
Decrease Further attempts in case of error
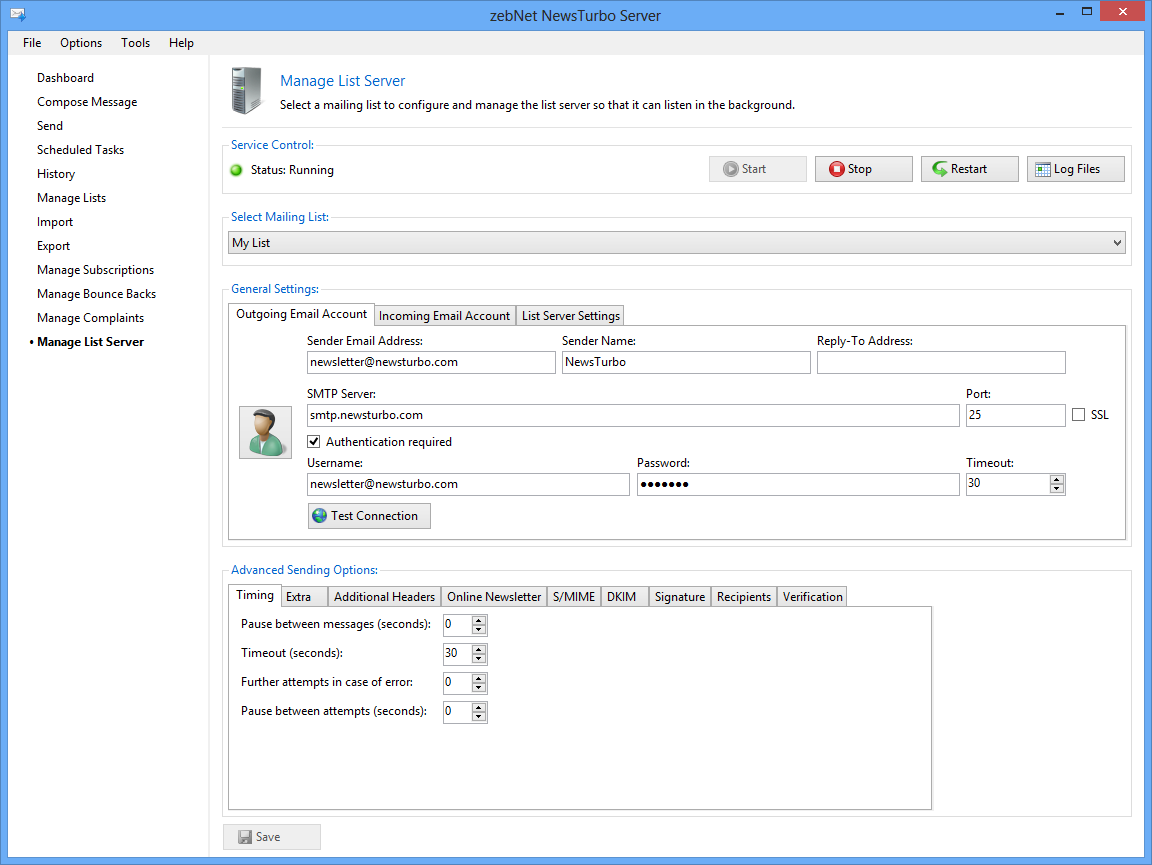click(x=479, y=687)
